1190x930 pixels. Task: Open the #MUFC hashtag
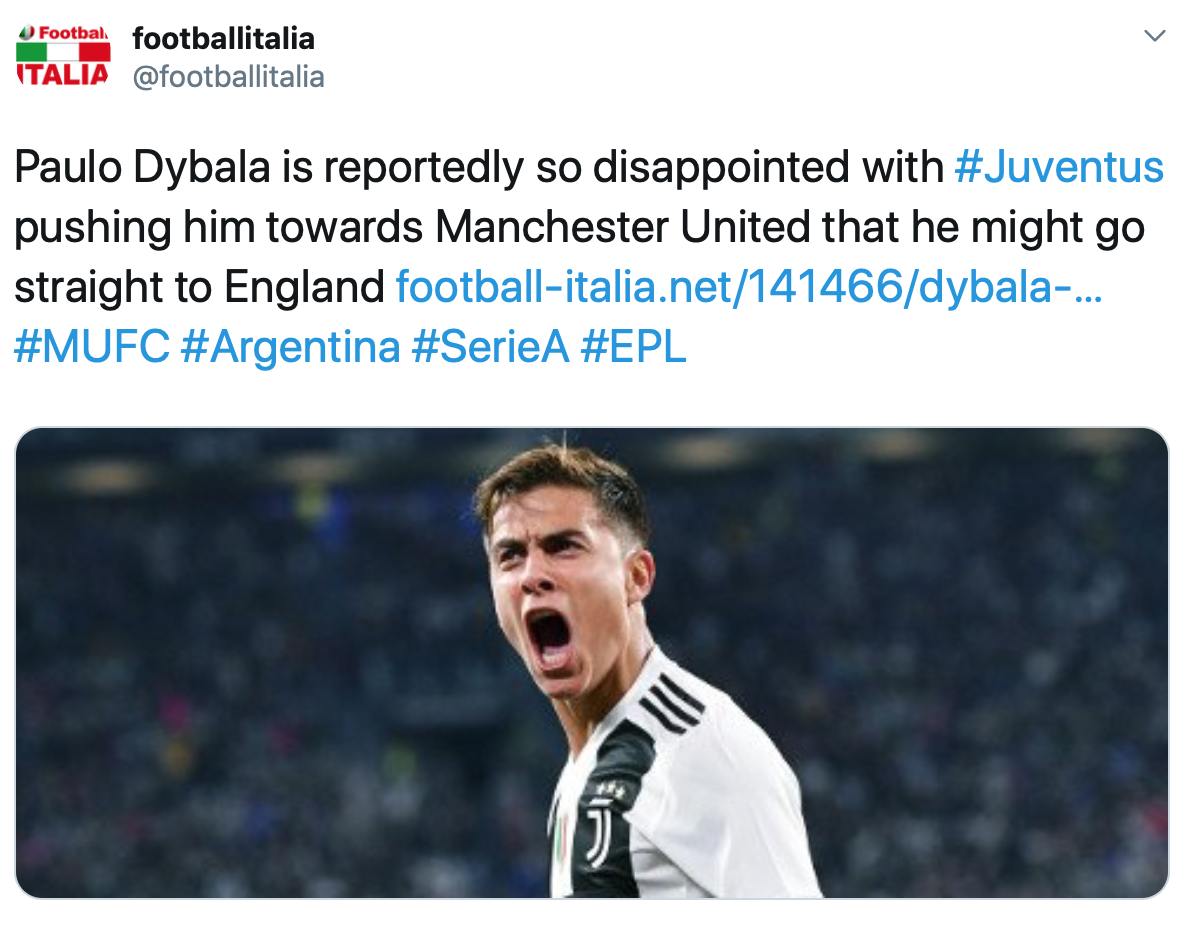pyautogui.click(x=92, y=347)
